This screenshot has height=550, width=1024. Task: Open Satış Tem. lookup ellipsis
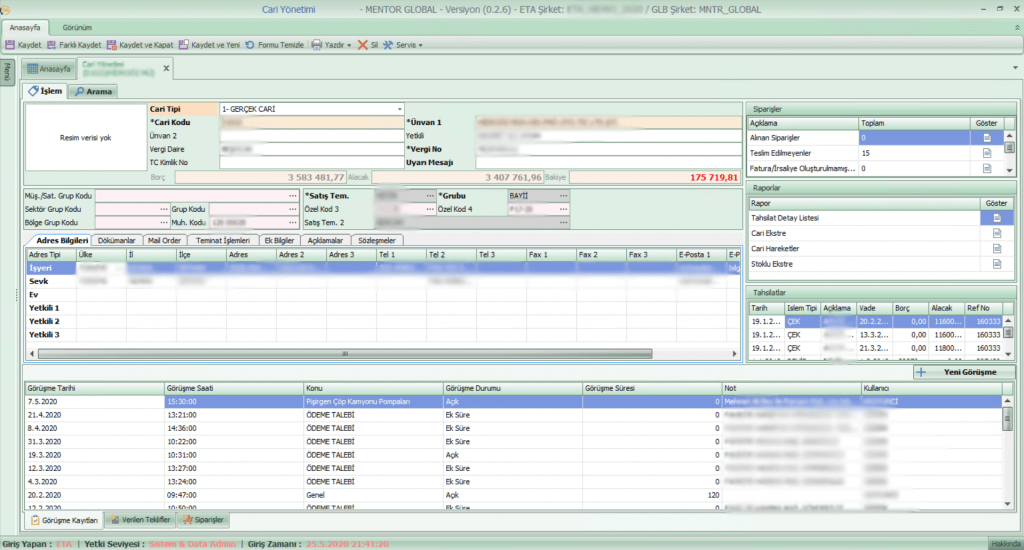tap(430, 196)
